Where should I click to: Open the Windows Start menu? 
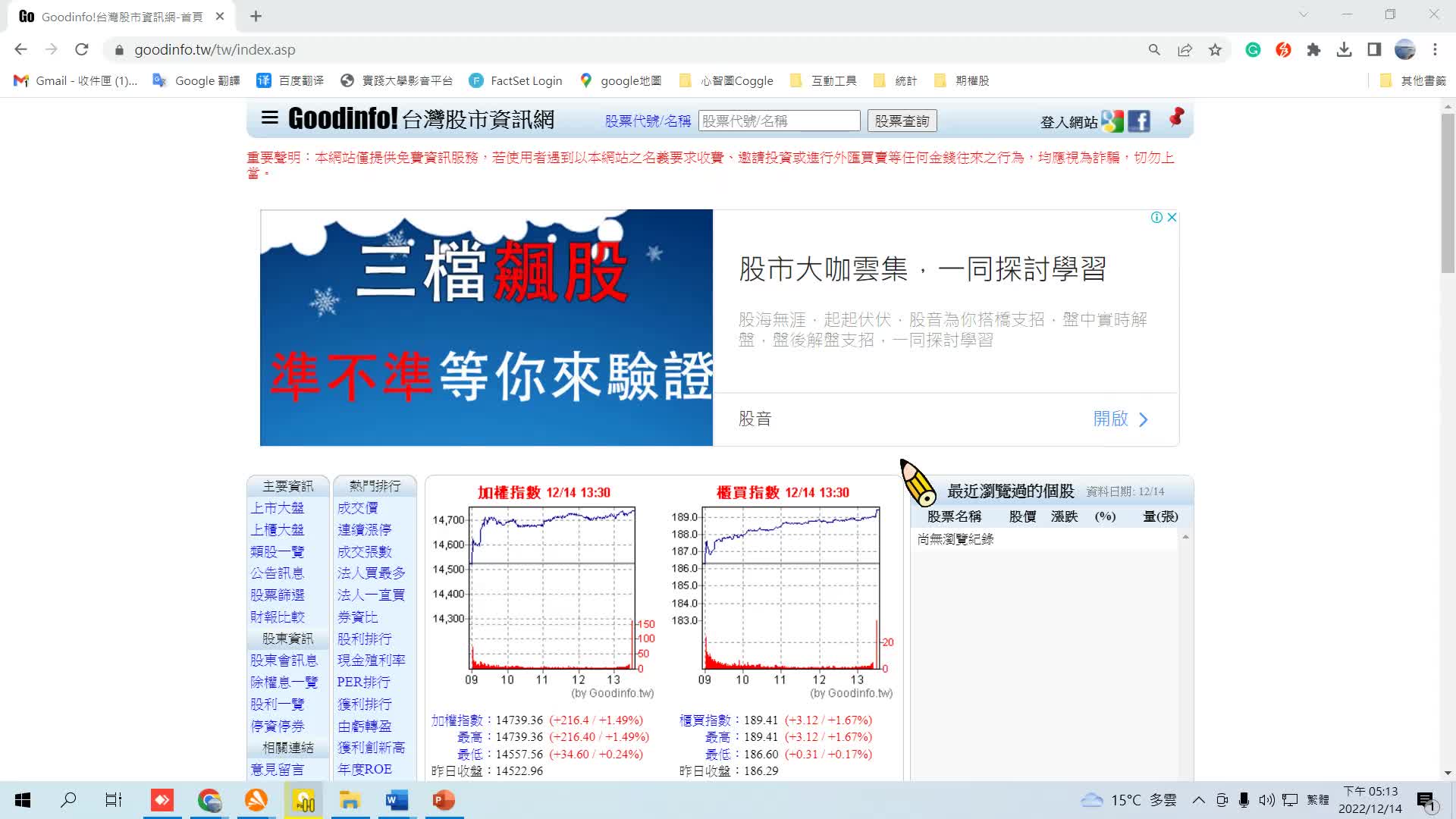[x=23, y=800]
